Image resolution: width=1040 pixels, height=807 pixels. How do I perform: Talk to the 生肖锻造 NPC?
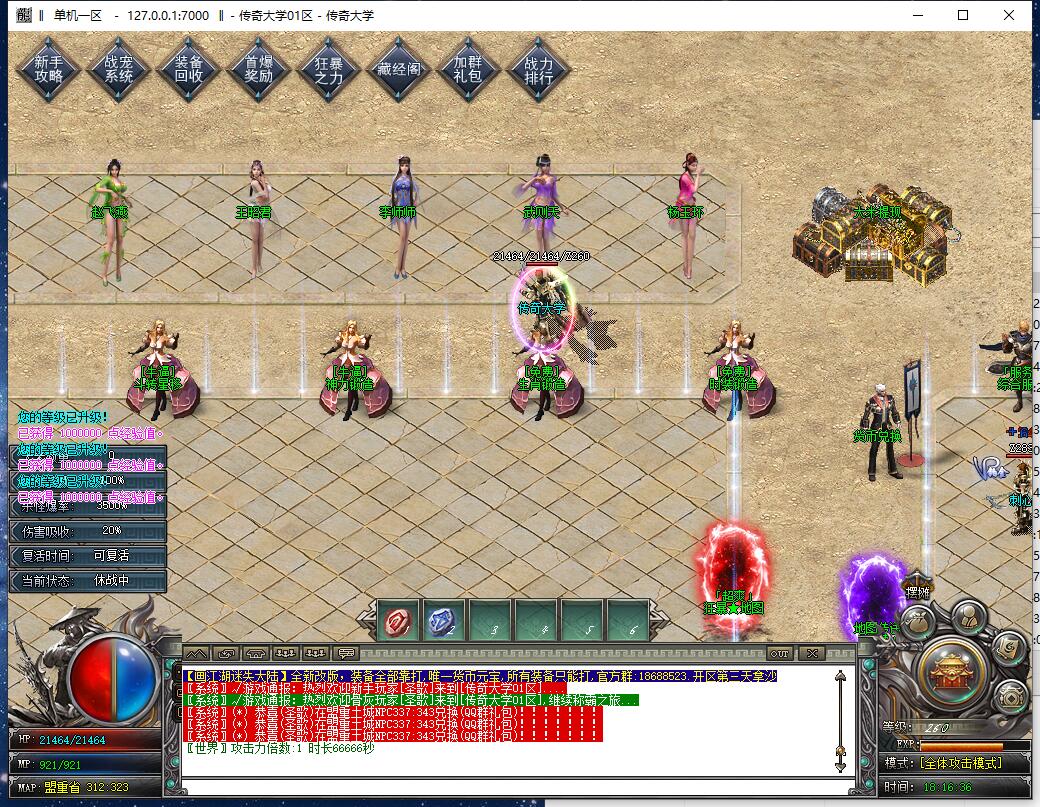(x=544, y=383)
